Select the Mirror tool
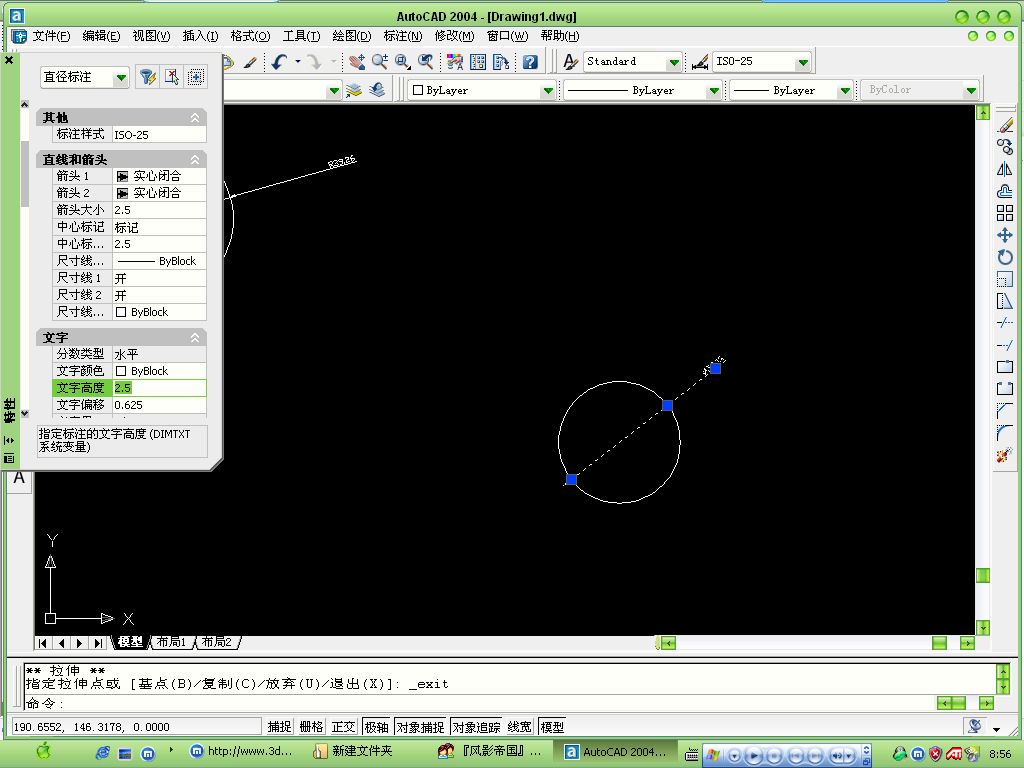This screenshot has height=768, width=1024. point(1005,169)
